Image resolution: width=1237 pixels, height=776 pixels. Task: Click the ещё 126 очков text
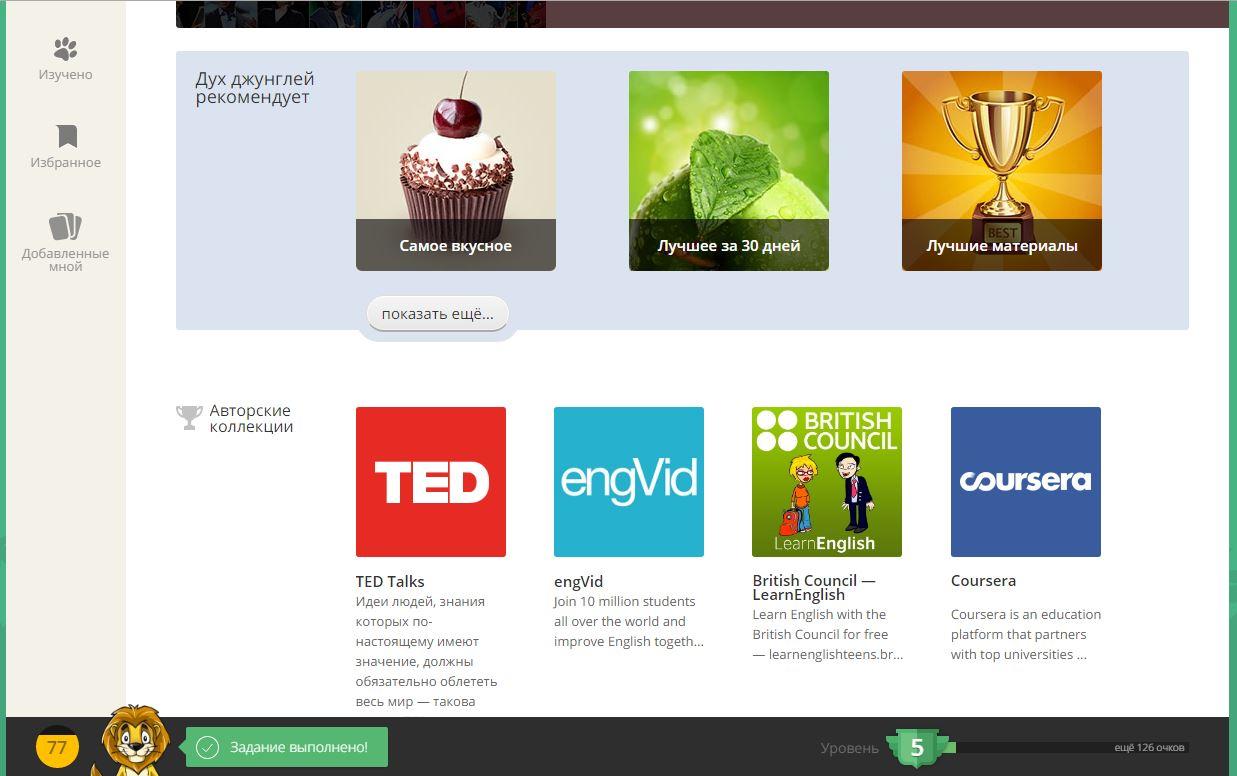pos(1149,747)
